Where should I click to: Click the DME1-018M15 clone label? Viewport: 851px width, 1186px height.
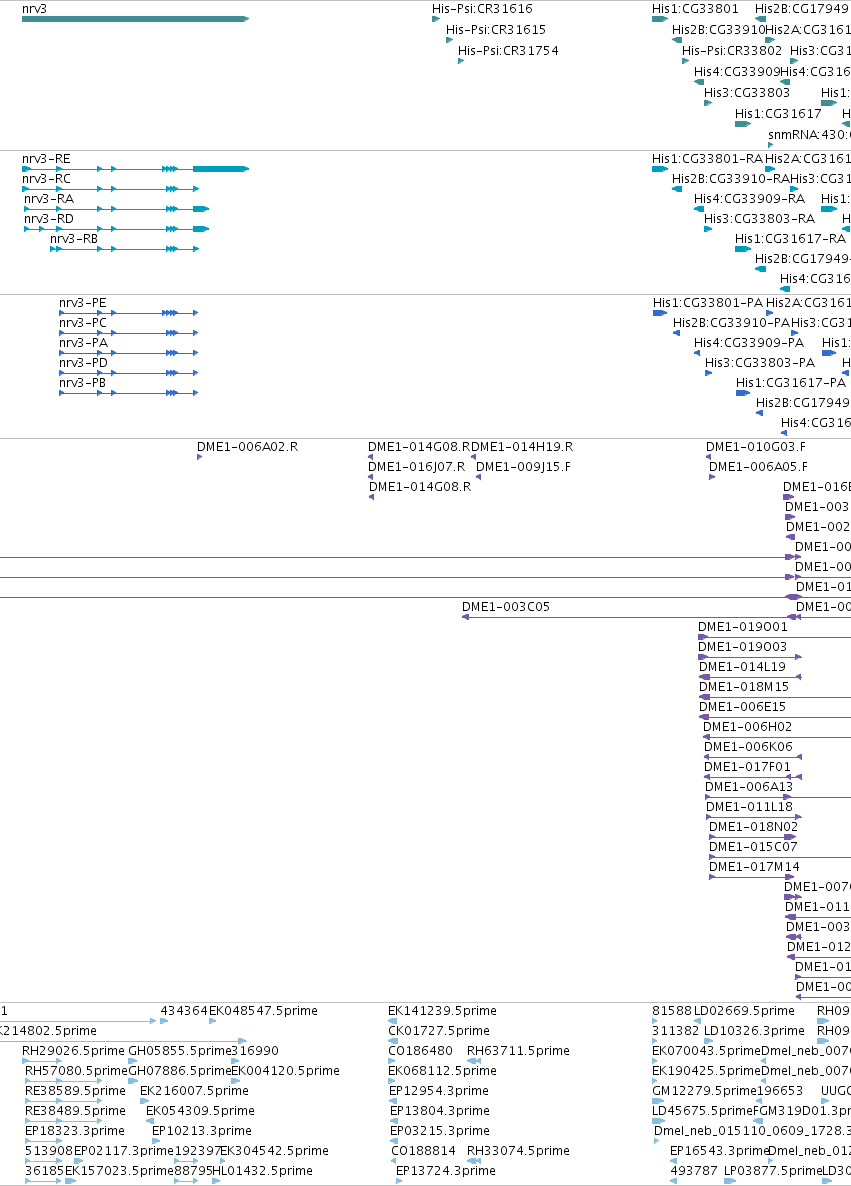(744, 687)
